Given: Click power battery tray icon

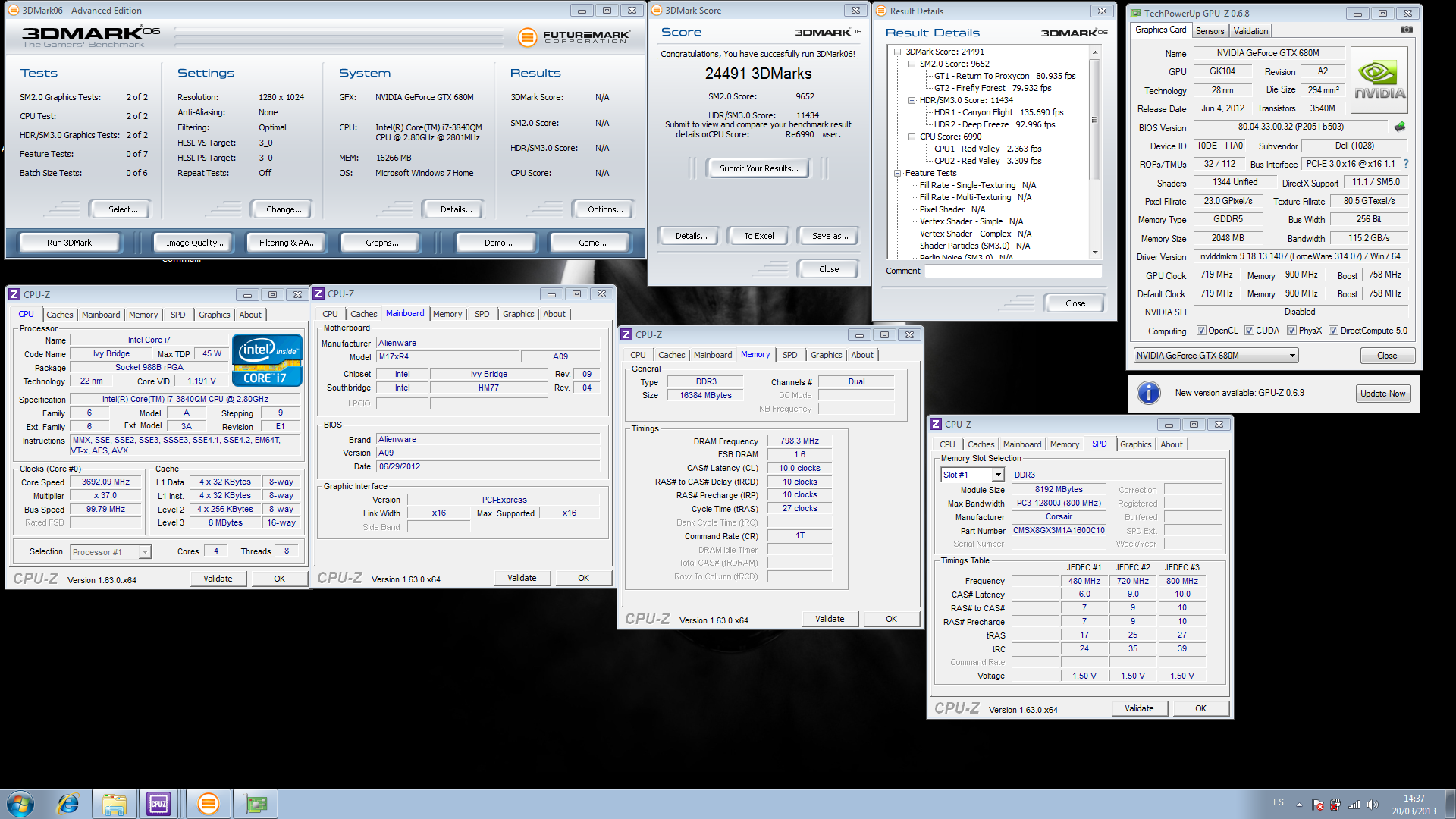Looking at the screenshot, I should 1335,805.
